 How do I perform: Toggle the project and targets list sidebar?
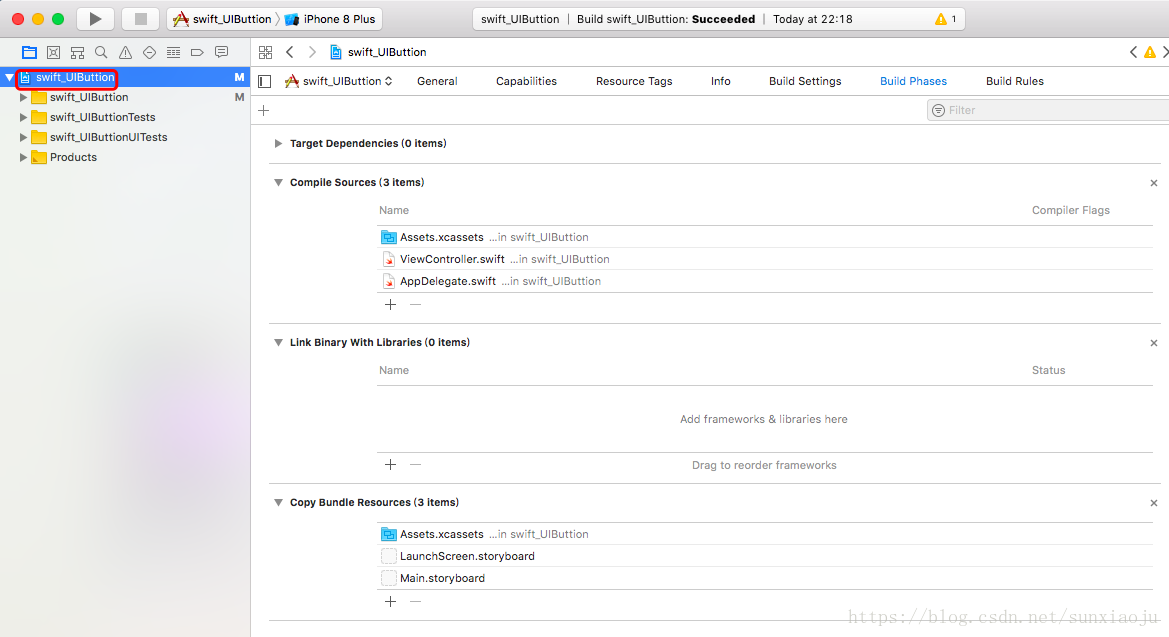click(265, 81)
